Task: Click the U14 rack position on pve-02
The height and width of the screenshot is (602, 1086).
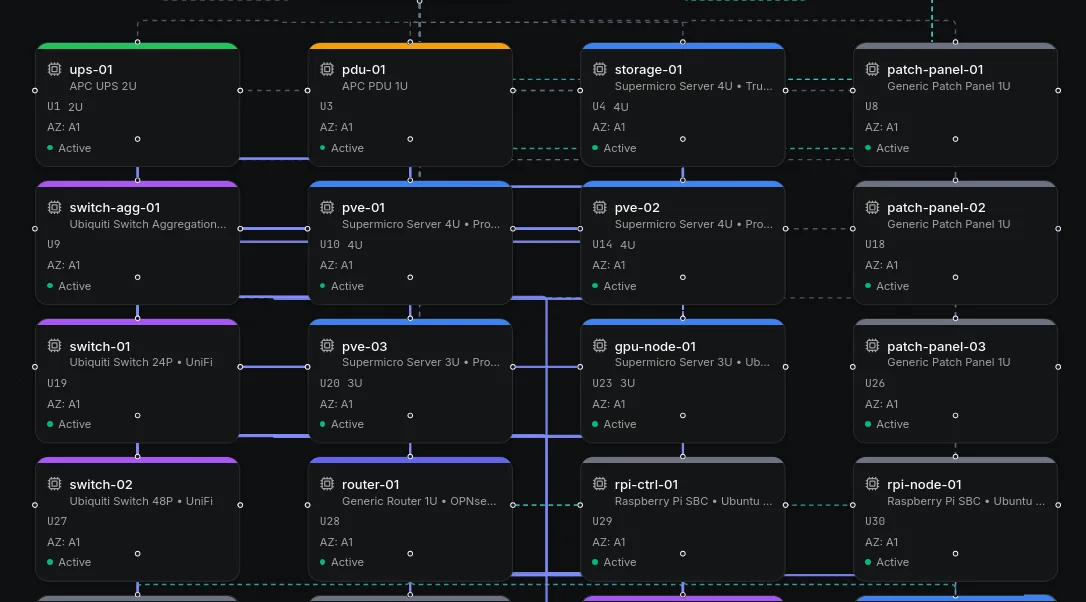Action: pyautogui.click(x=603, y=244)
